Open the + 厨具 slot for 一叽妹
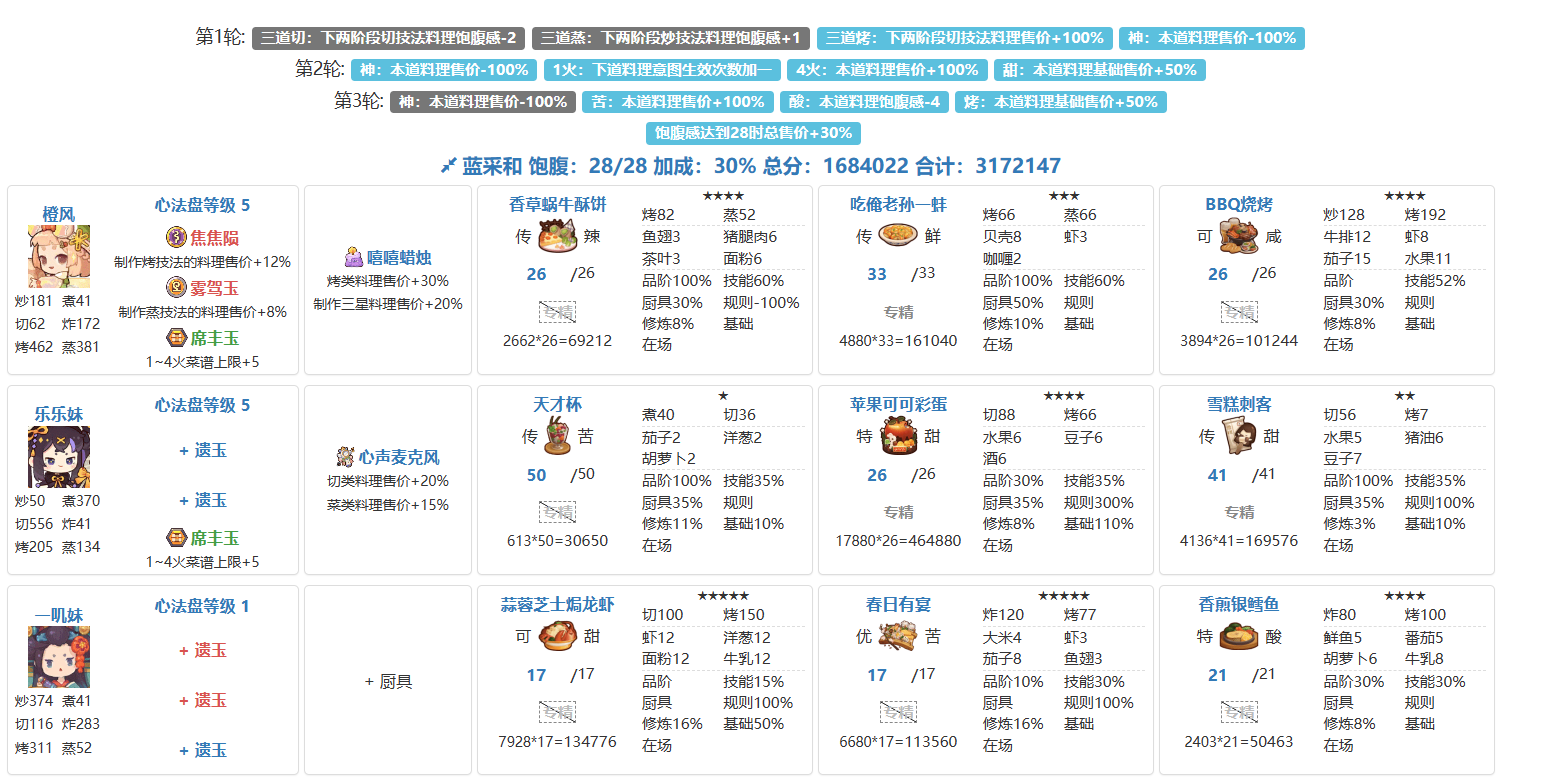Image resolution: width=1544 pixels, height=782 pixels. (388, 682)
